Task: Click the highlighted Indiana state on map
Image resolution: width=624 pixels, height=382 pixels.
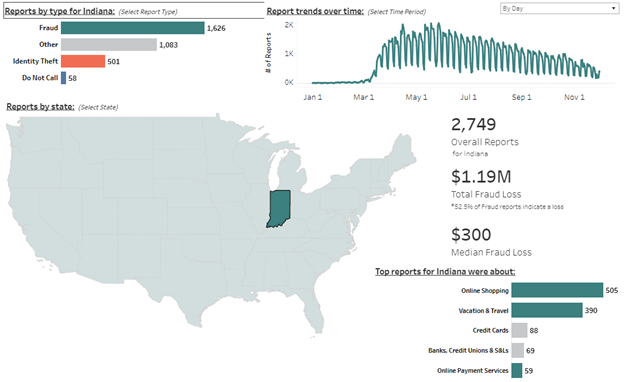Action: 279,208
